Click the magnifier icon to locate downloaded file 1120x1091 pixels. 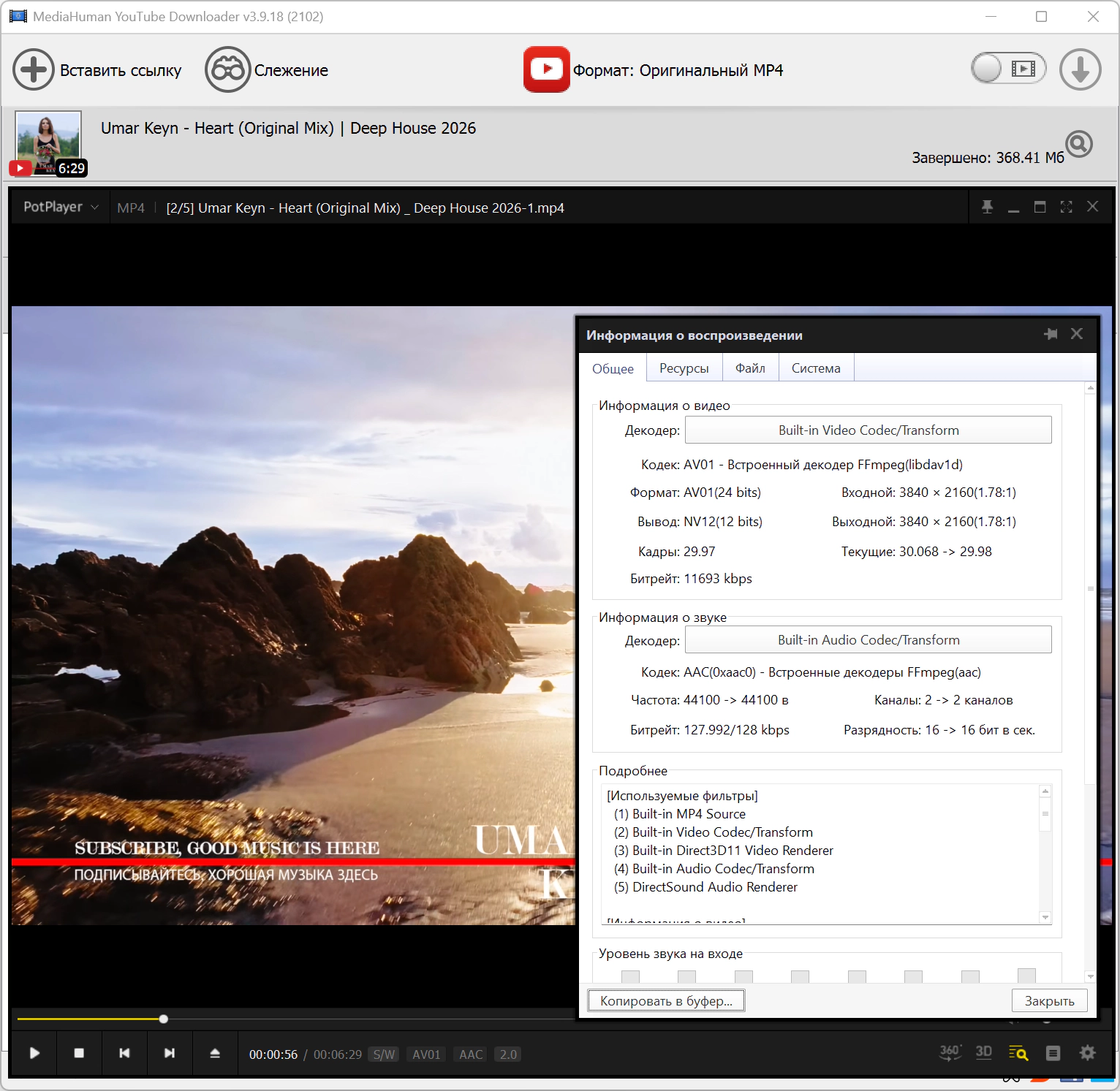(1079, 144)
